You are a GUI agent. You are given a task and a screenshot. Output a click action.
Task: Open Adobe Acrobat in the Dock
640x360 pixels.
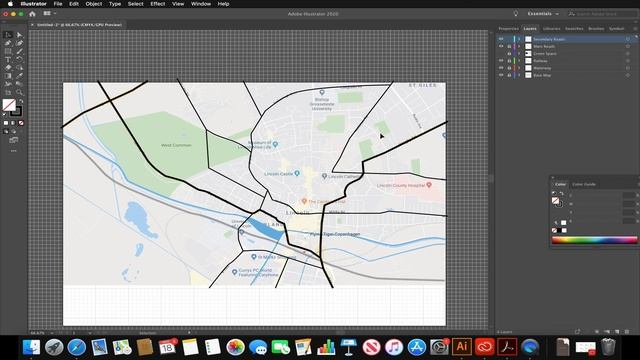click(x=507, y=347)
